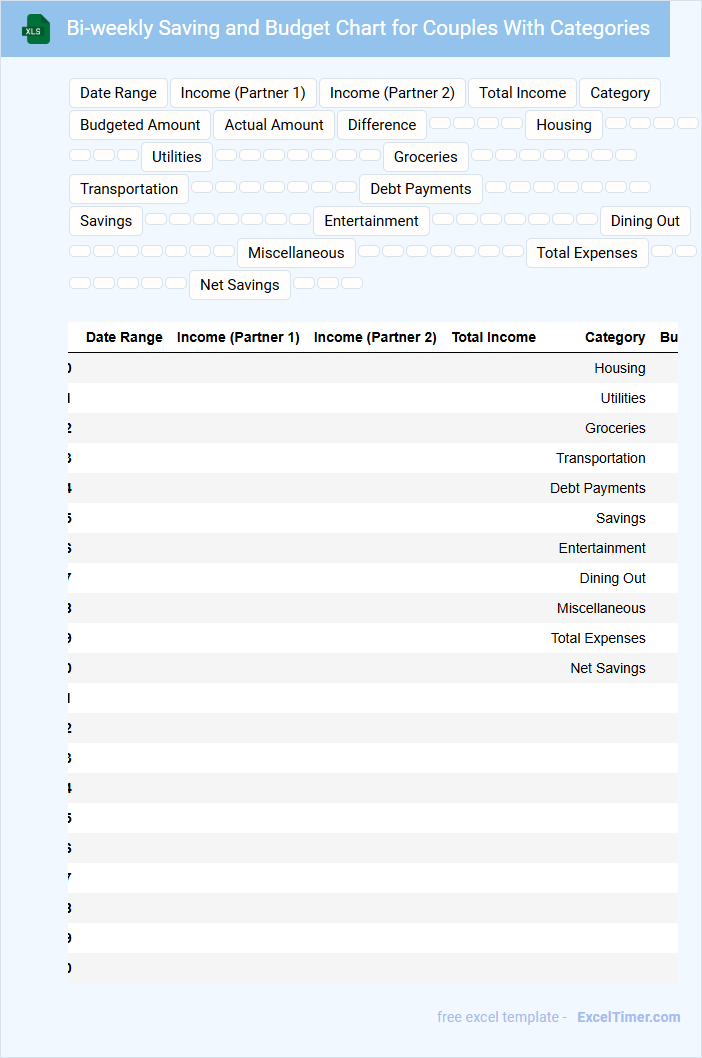Image resolution: width=702 pixels, height=1058 pixels.
Task: Click the Net Savings tag
Action: tap(240, 285)
